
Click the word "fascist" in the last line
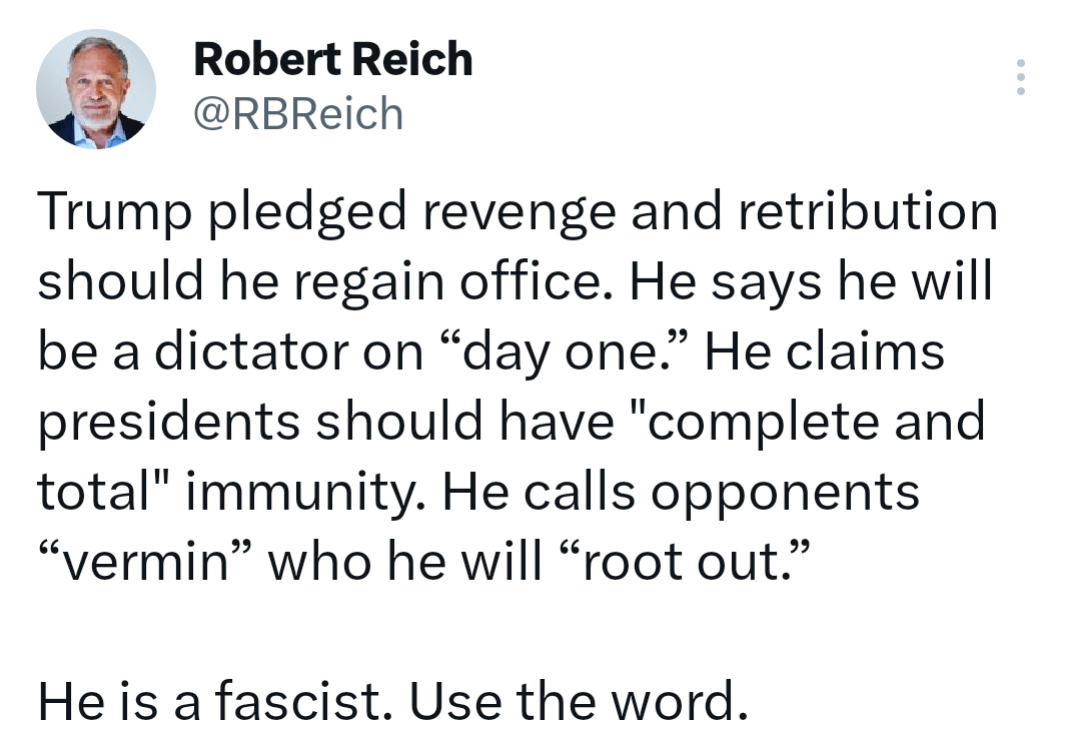[x=301, y=702]
